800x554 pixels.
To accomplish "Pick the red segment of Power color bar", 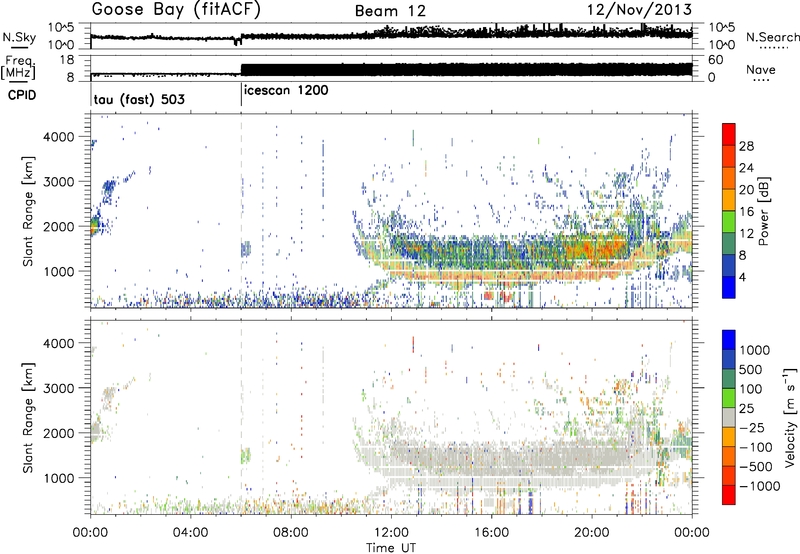I will [729, 135].
